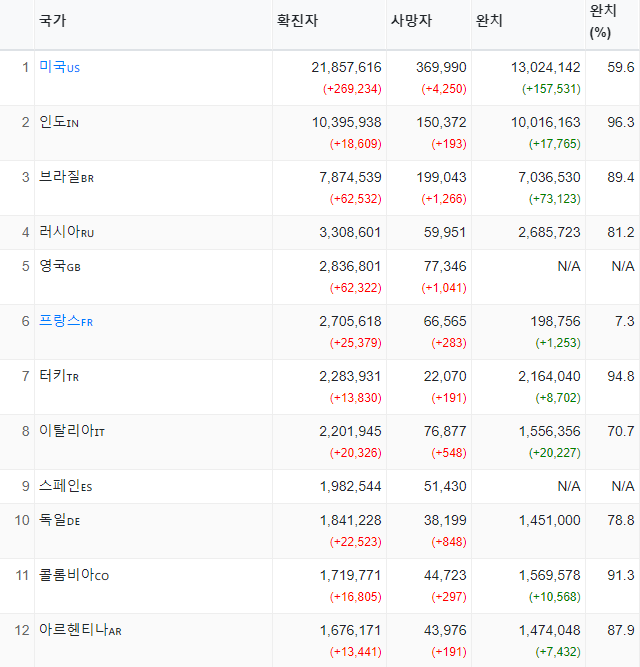
Task: Click US recovered value 13,024,142
Action: (x=546, y=67)
